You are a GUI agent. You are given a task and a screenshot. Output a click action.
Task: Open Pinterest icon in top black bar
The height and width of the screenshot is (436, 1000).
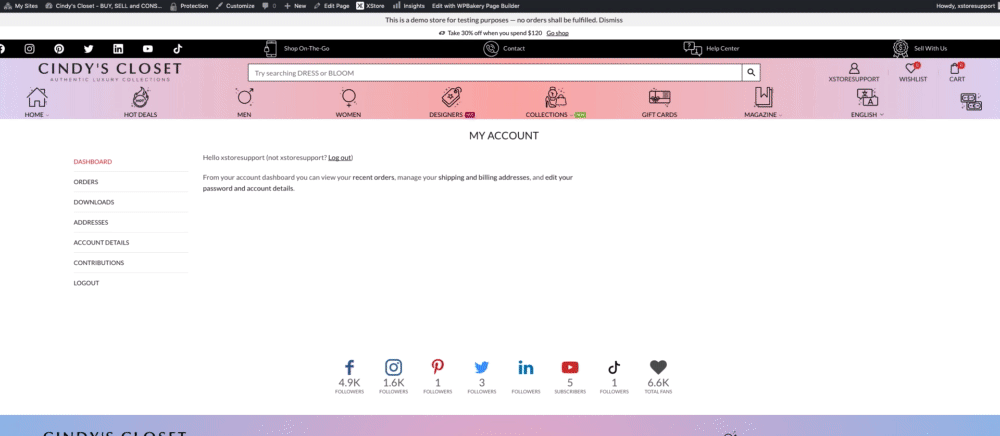59,48
